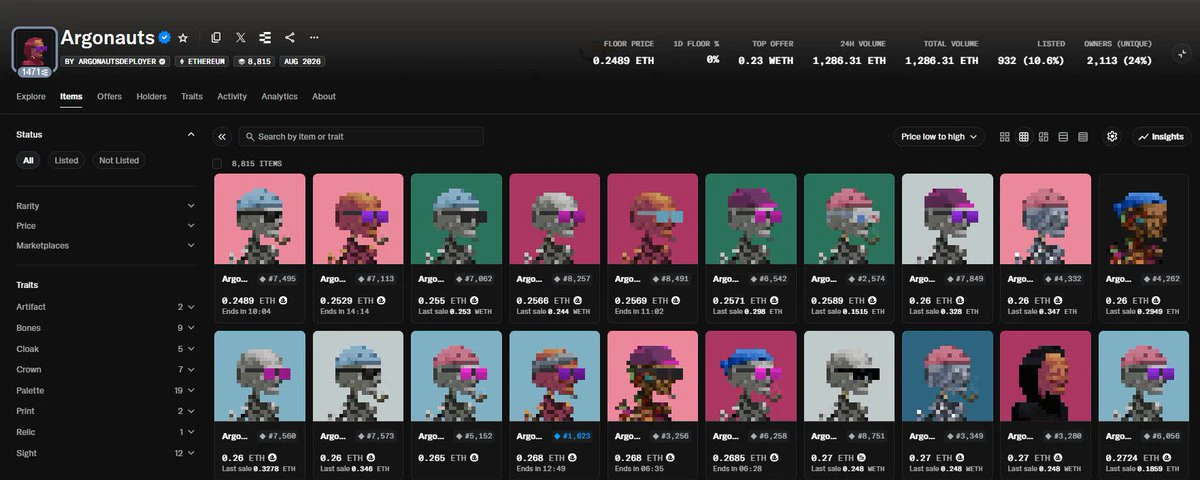Filter by Listed status

click(66, 160)
